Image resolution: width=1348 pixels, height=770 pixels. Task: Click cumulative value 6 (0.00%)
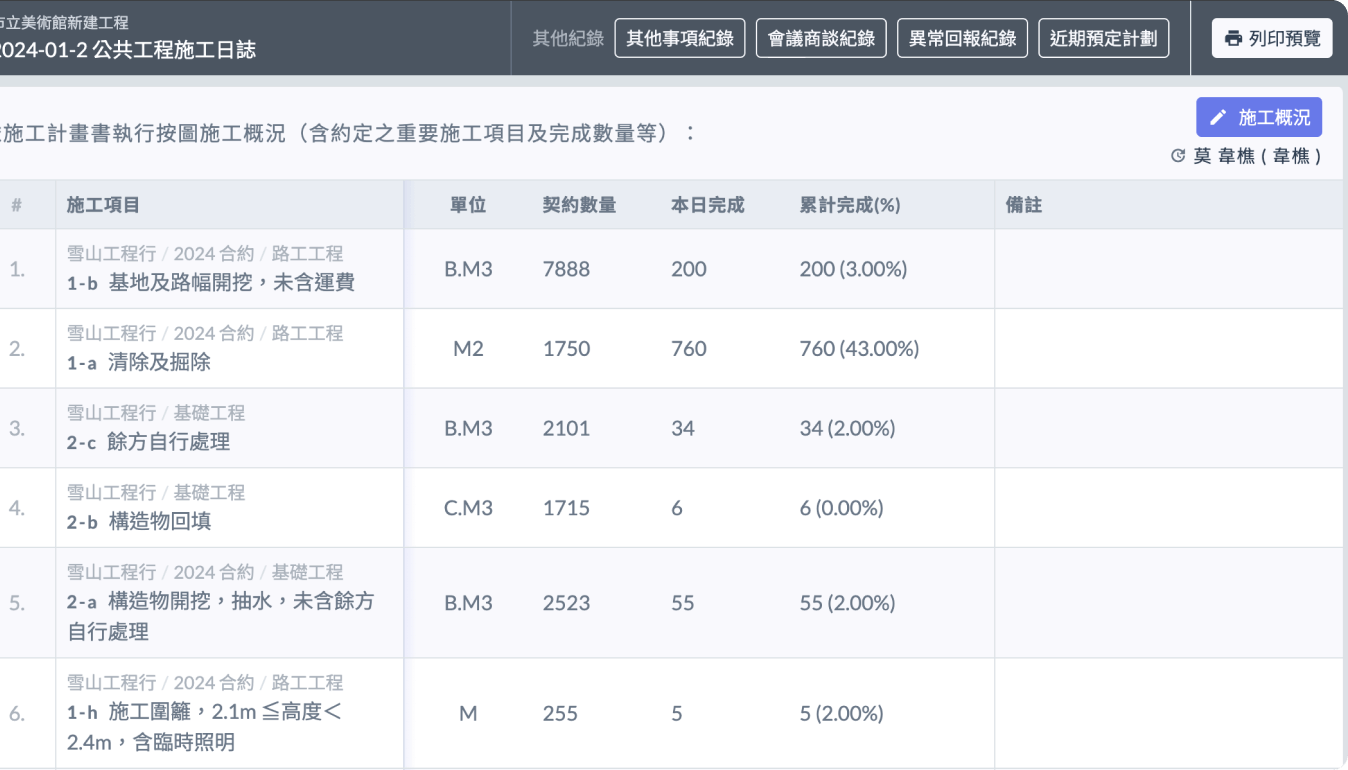841,508
